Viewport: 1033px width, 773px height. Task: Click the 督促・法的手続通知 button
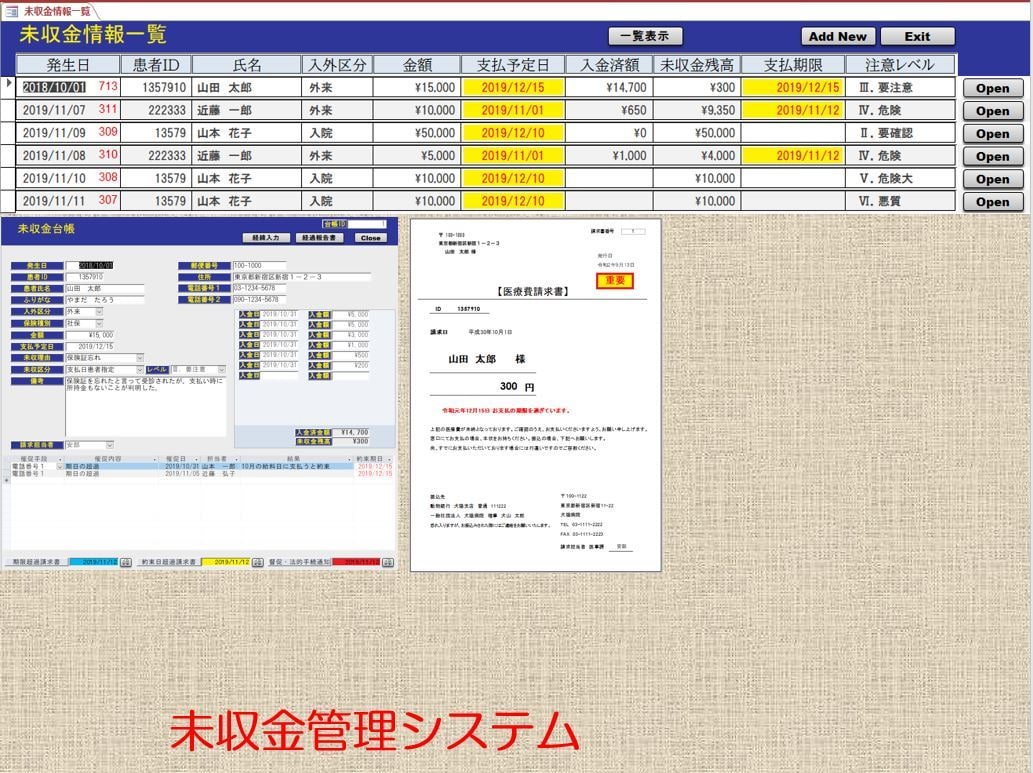pyautogui.click(x=299, y=562)
